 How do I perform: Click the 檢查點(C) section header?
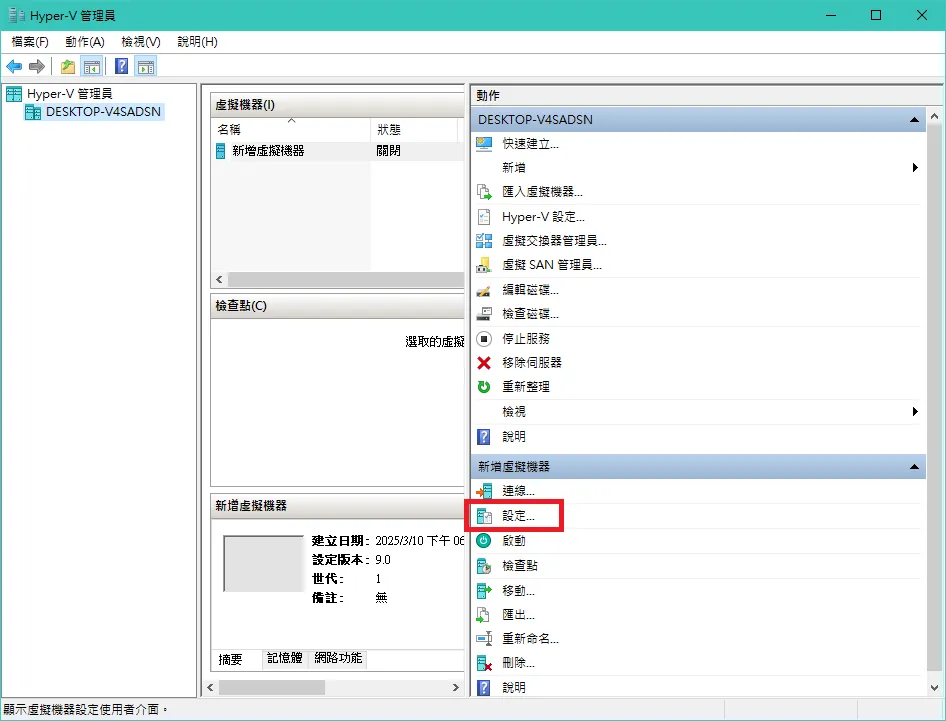coord(337,306)
